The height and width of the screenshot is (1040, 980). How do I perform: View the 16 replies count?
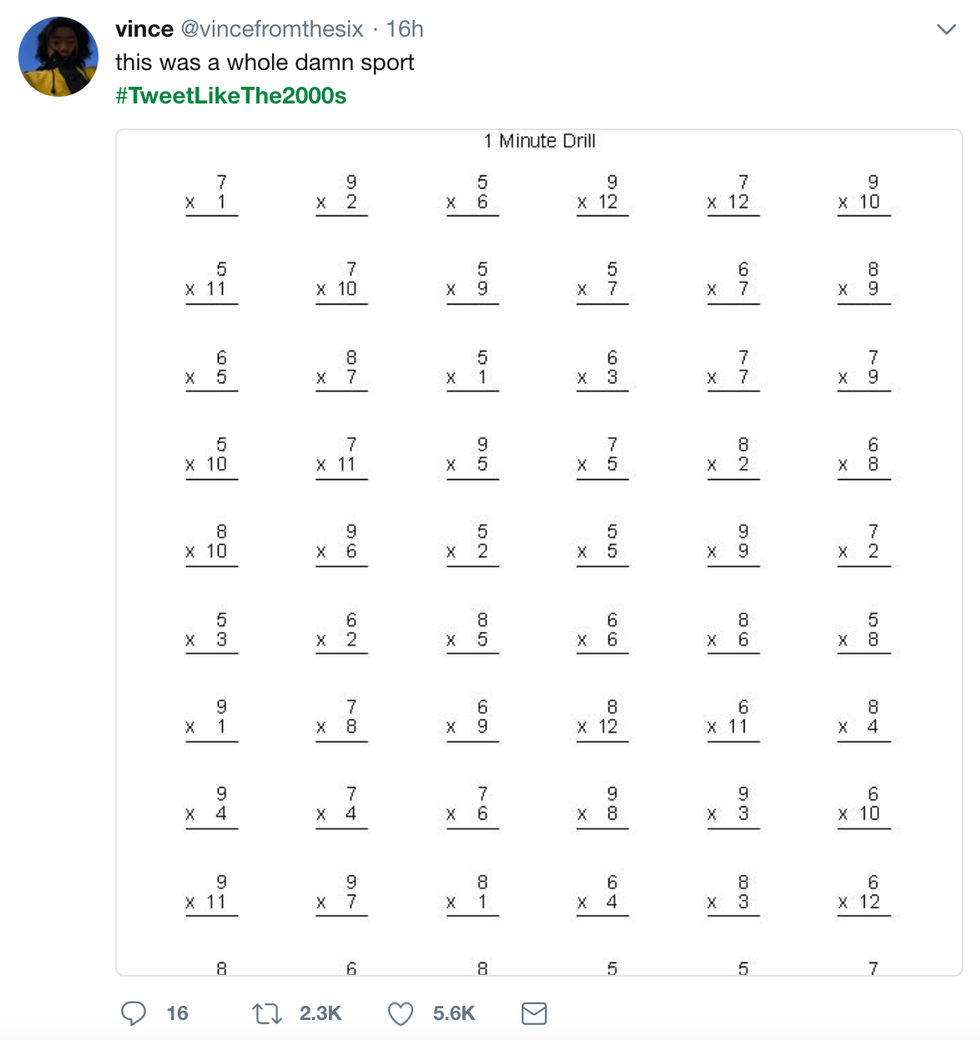pyautogui.click(x=177, y=1013)
